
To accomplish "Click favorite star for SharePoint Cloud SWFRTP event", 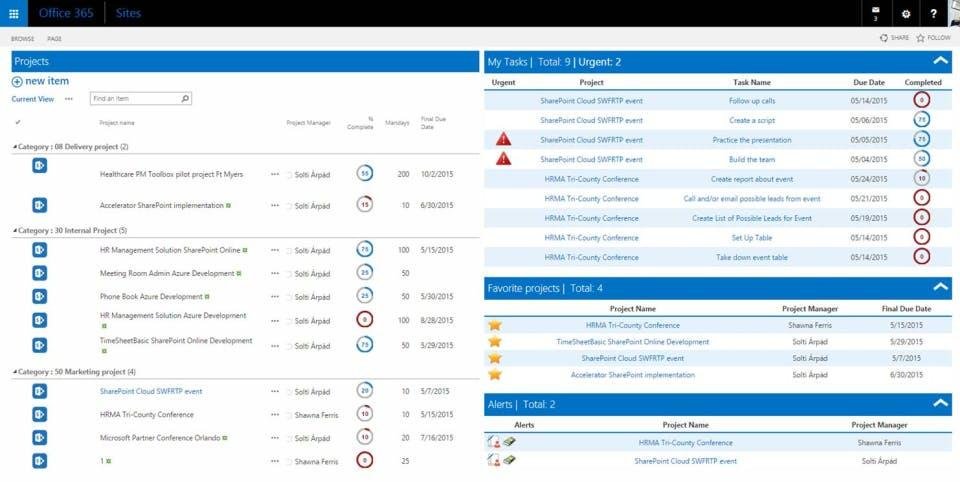I will (495, 358).
